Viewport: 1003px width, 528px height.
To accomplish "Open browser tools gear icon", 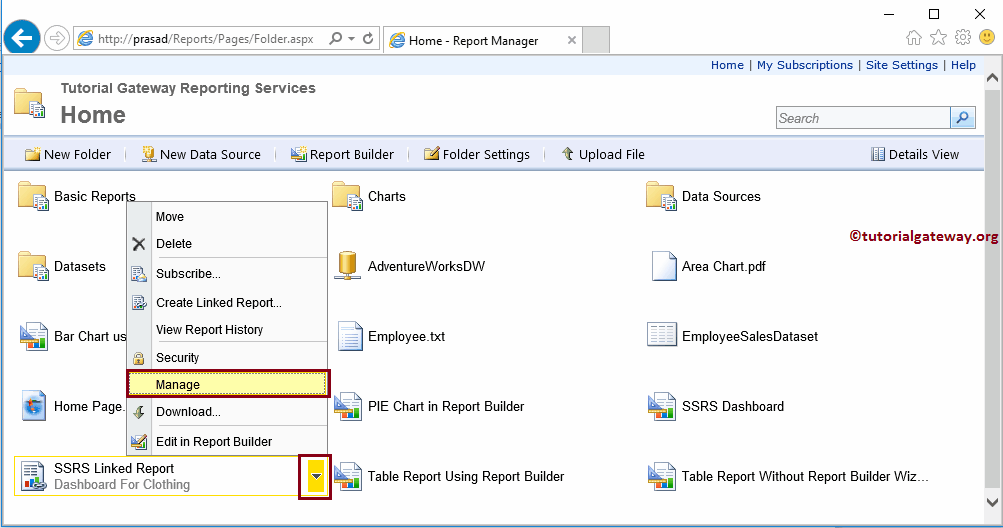I will click(963, 38).
